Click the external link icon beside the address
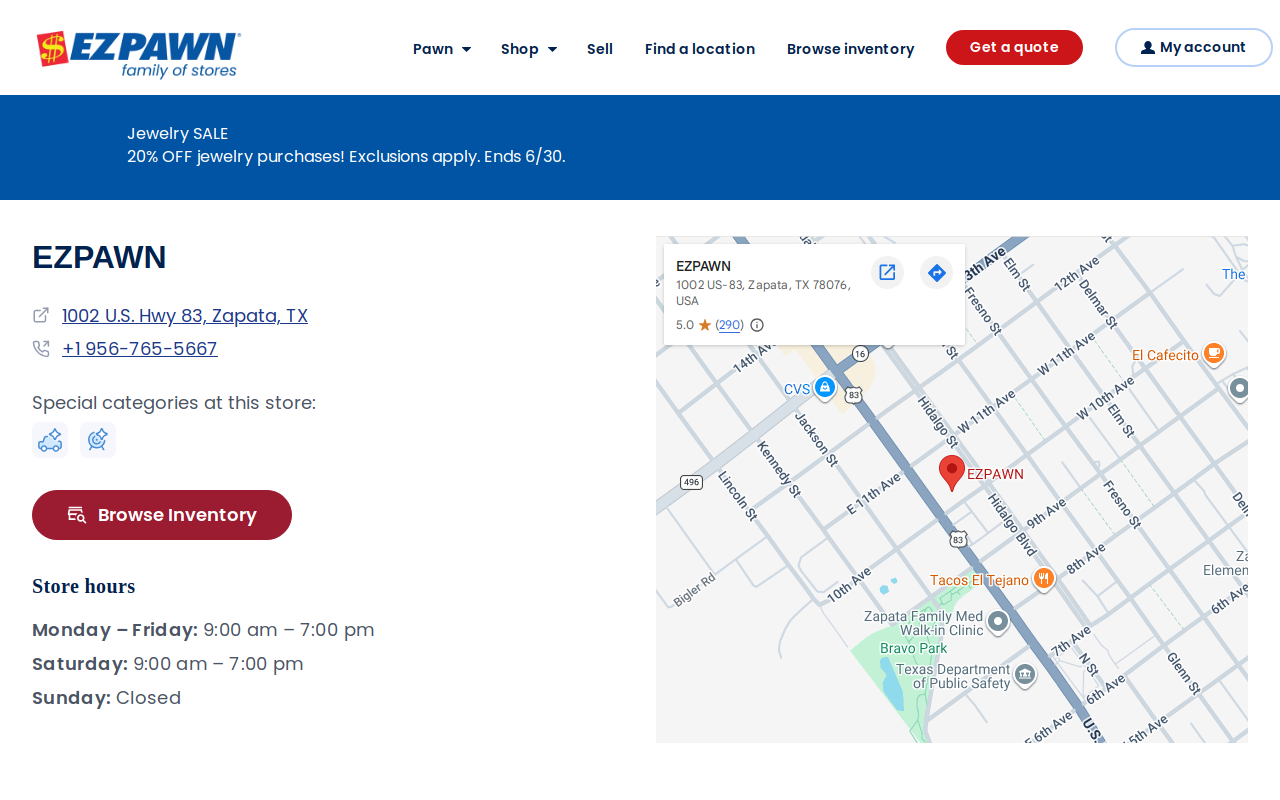 [41, 315]
